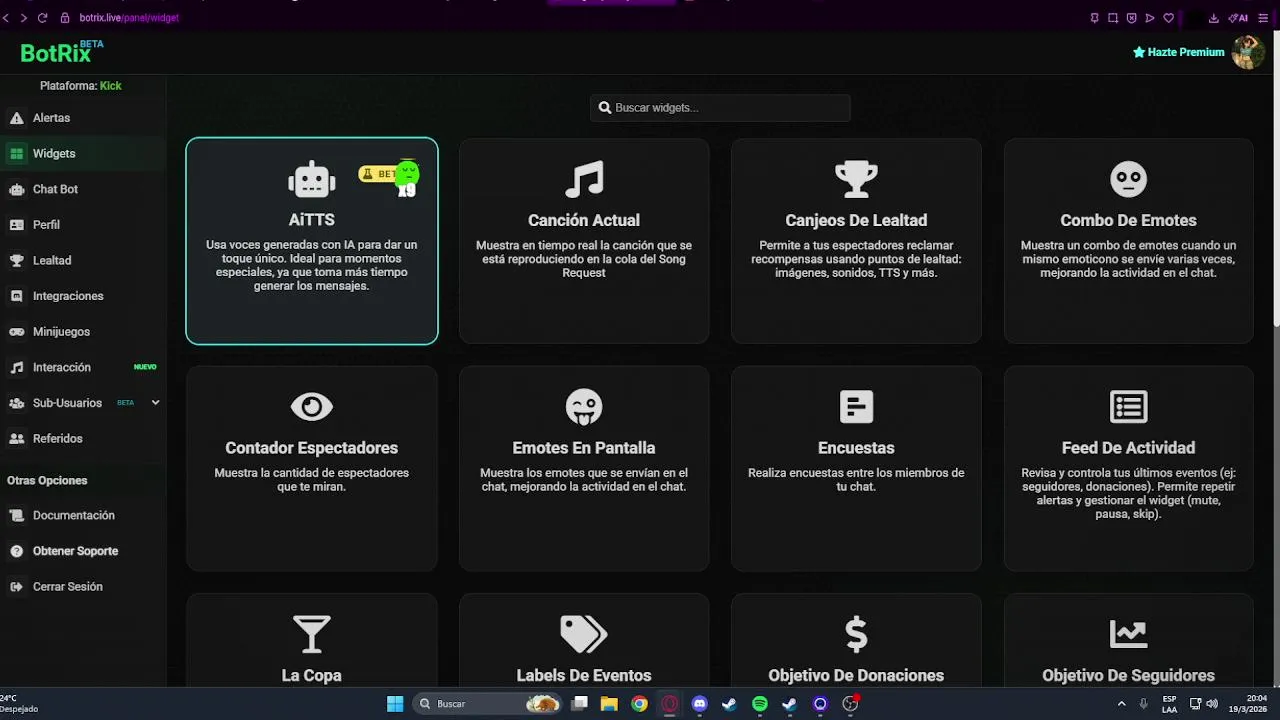Reload the page with the refresh icon
This screenshot has width=1280, height=720.
[x=42, y=18]
